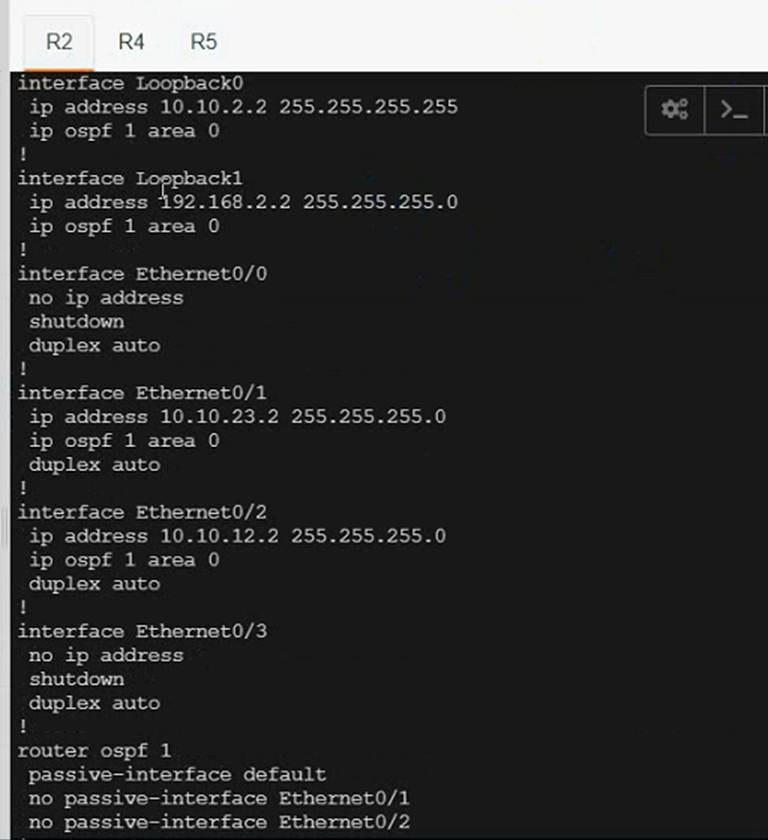Click the 'no passive-interface Ethernet0/2' line
The width and height of the screenshot is (768, 840).
pyautogui.click(x=219, y=823)
